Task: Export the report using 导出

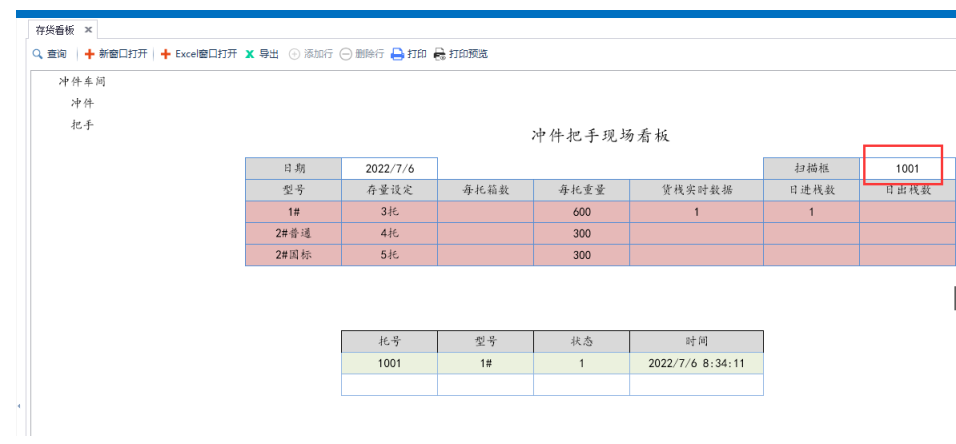Action: (x=262, y=54)
